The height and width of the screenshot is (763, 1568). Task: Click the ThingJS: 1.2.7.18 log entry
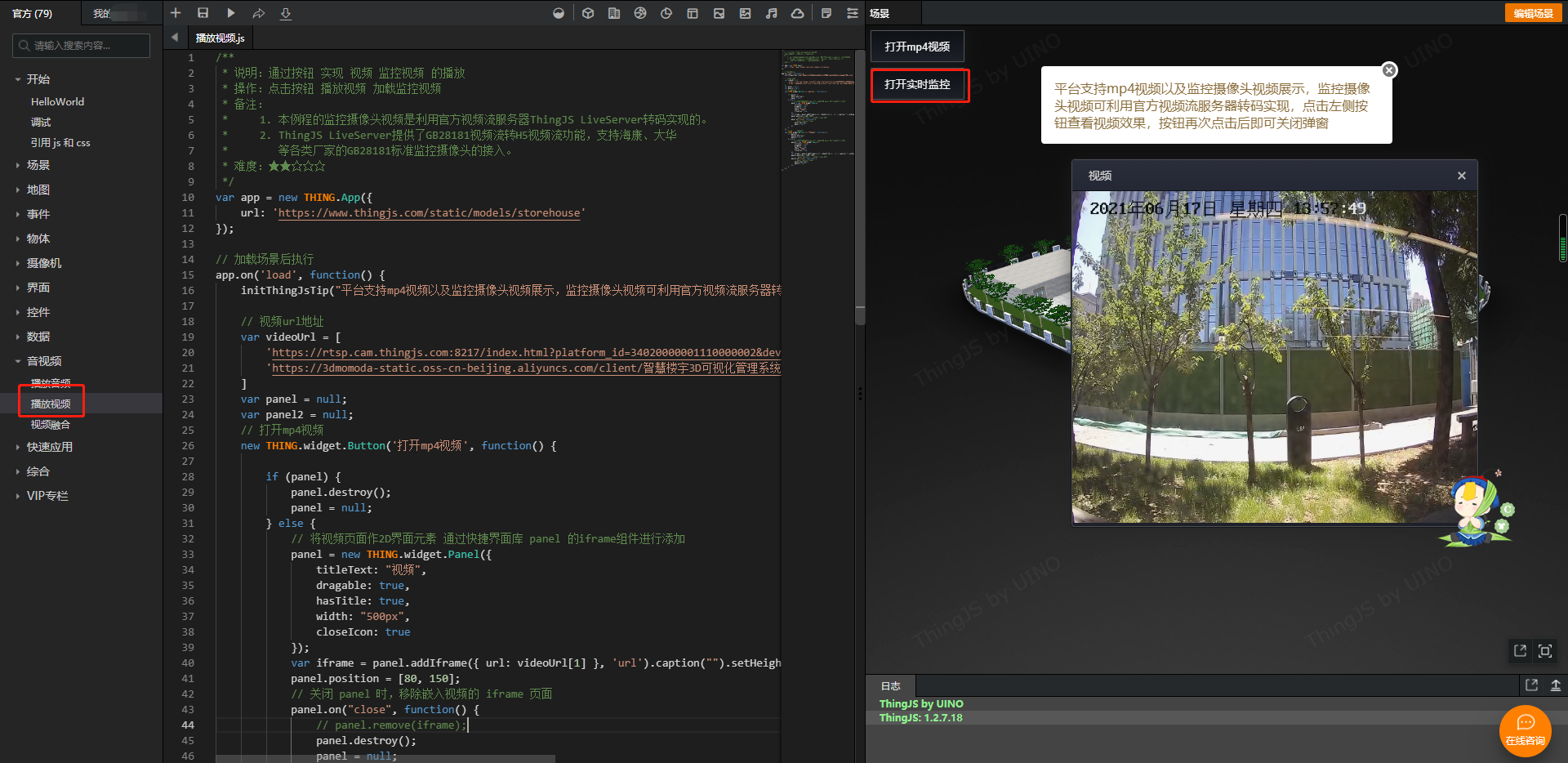click(x=920, y=718)
